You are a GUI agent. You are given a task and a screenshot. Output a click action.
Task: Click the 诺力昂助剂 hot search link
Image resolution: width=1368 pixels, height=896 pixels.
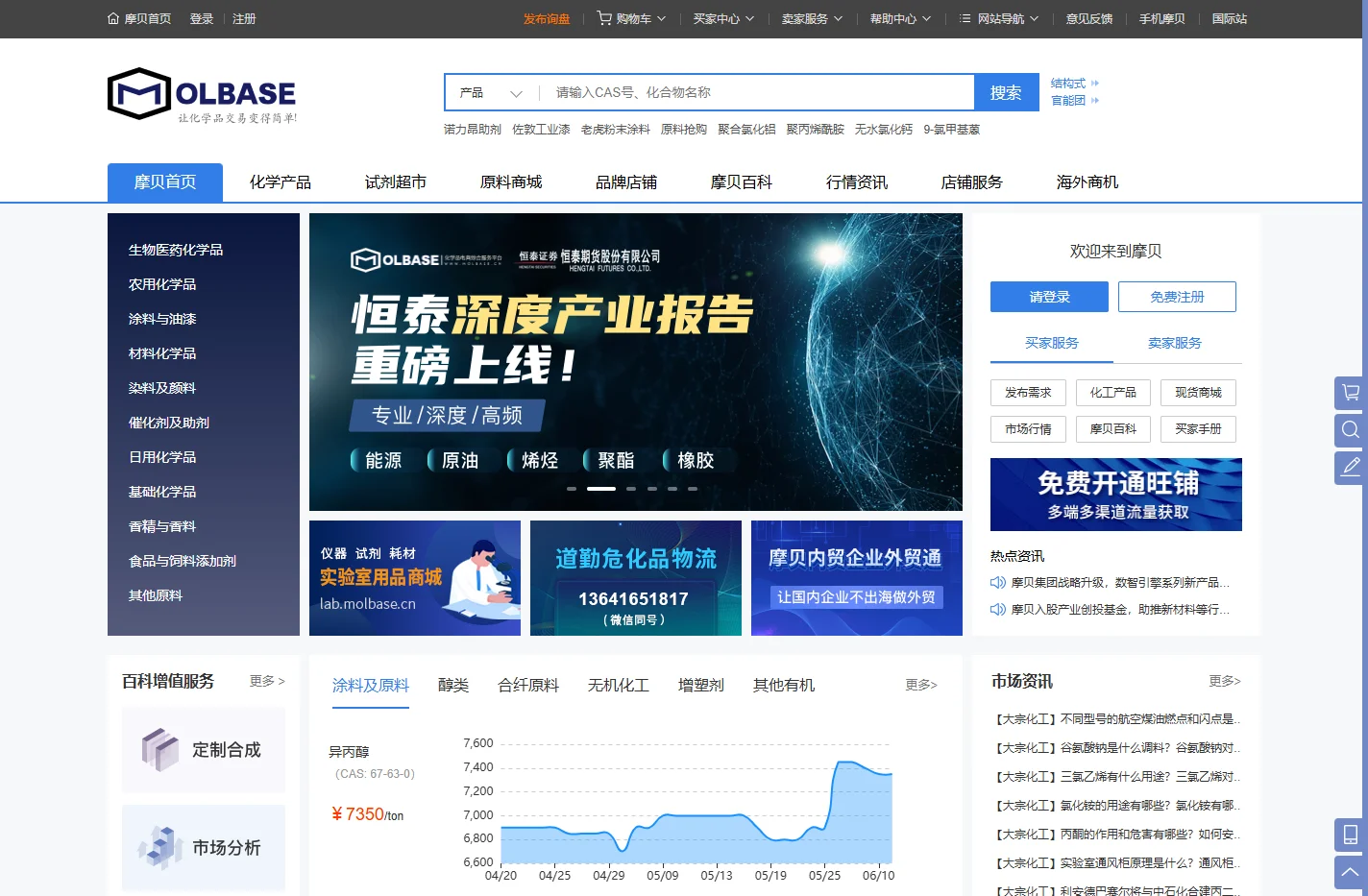tap(473, 130)
